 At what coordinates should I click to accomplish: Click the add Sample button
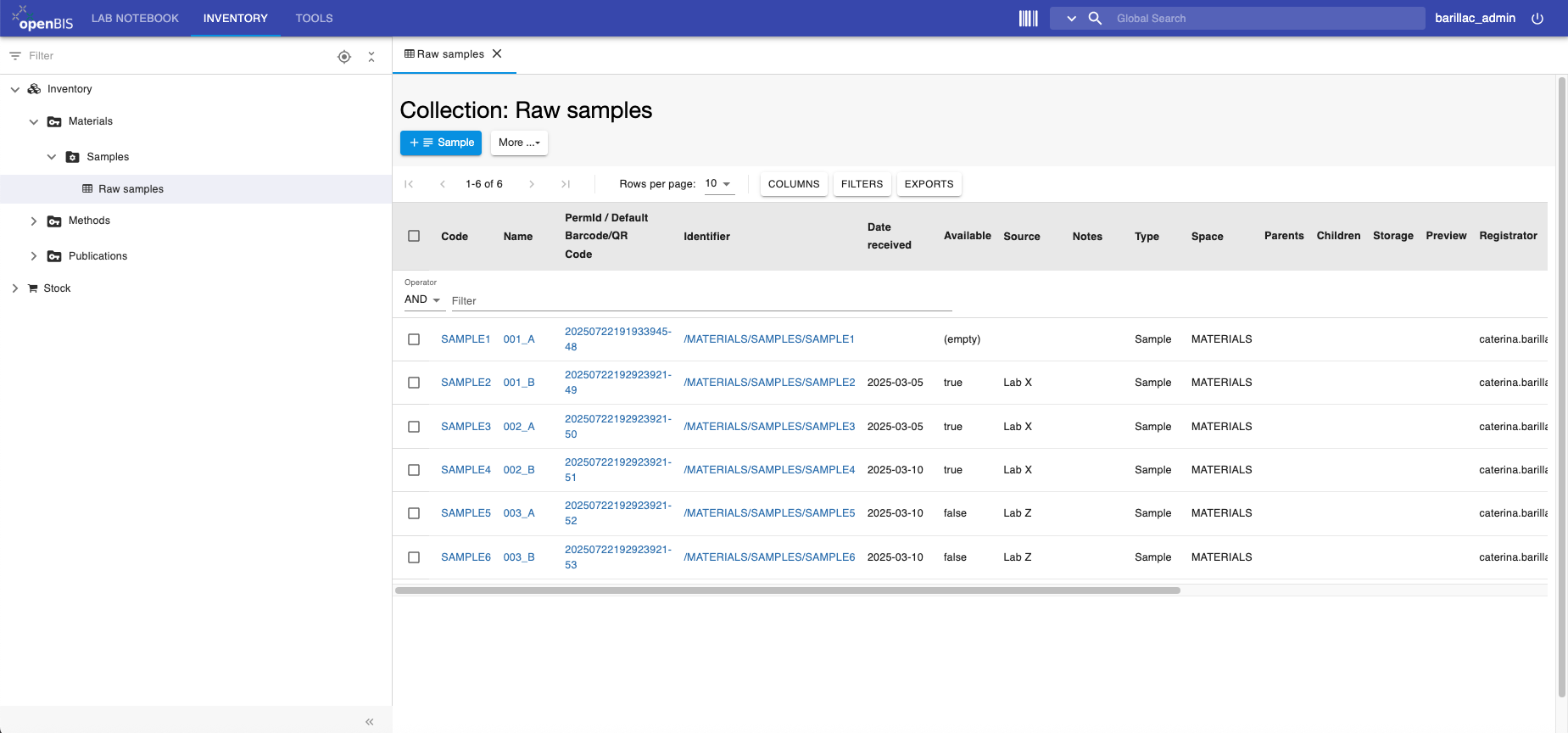(441, 143)
